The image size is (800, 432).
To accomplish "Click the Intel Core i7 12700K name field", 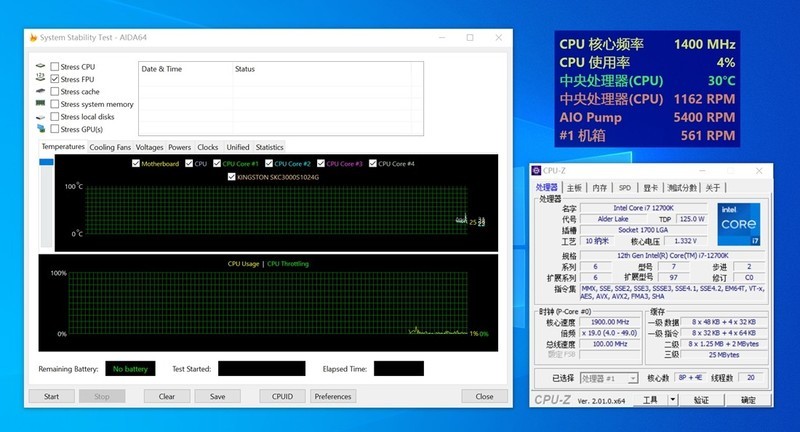I will pos(643,208).
